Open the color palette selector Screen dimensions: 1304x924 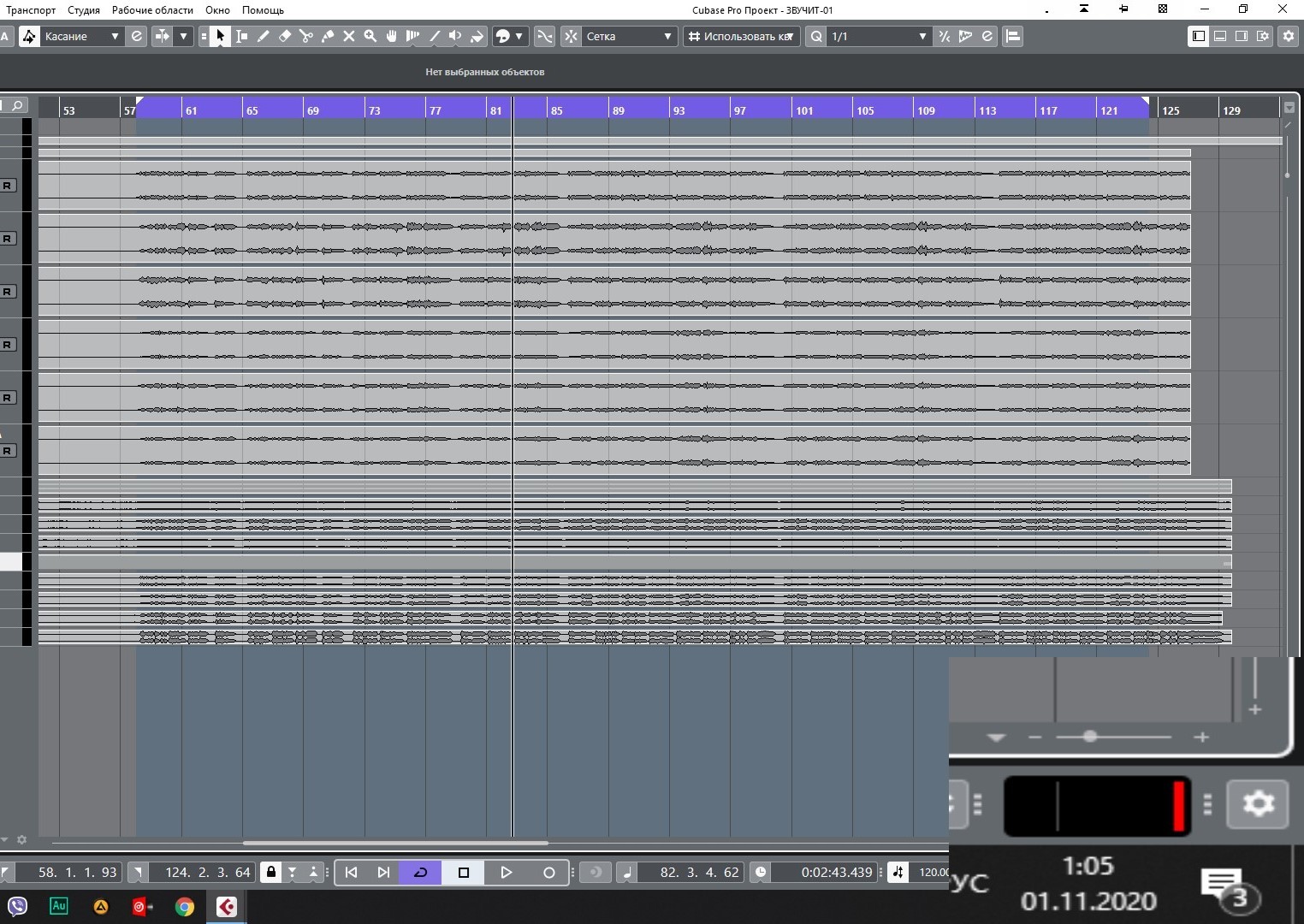coord(509,36)
